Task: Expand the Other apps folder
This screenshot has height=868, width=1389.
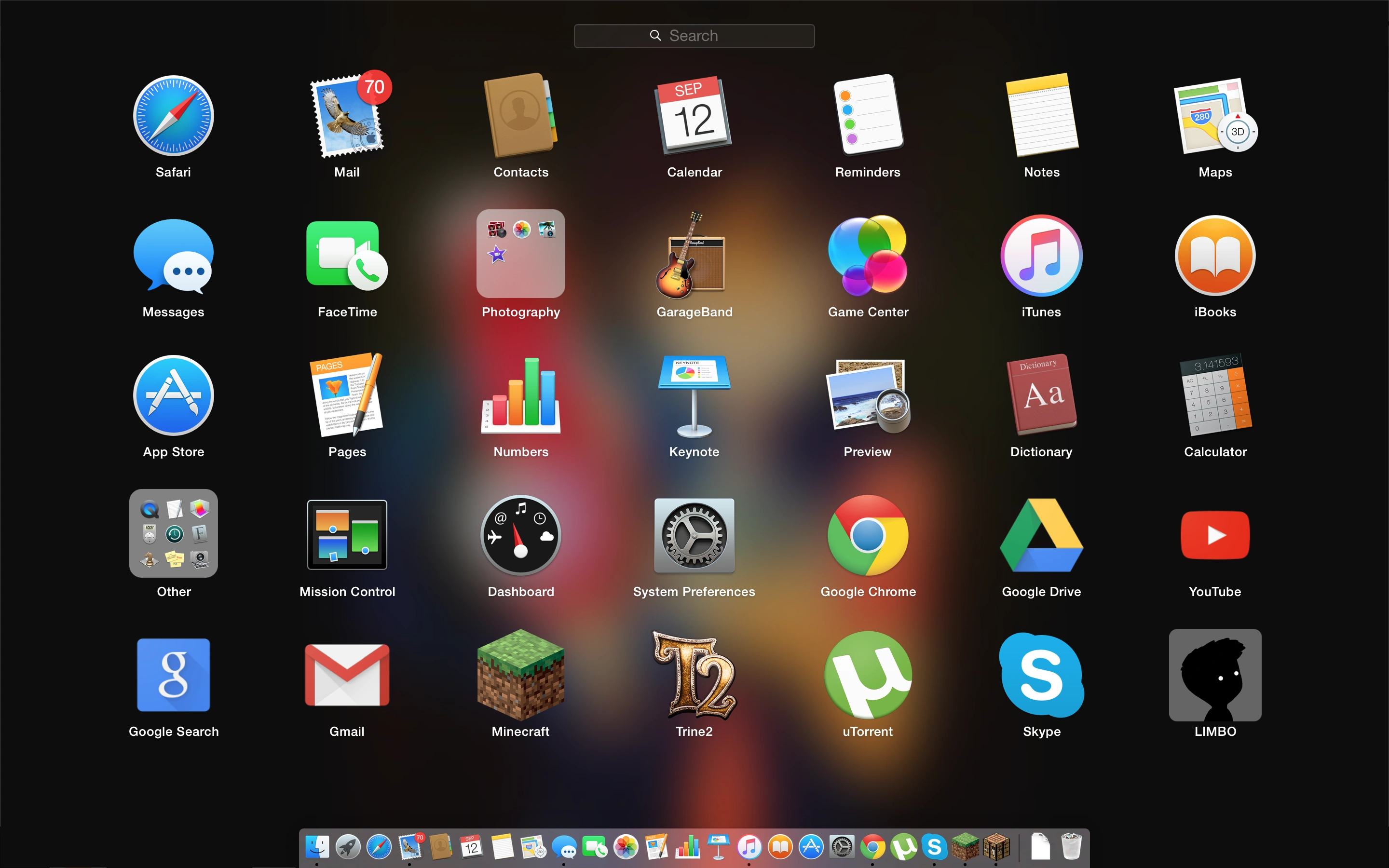Action: coord(173,533)
